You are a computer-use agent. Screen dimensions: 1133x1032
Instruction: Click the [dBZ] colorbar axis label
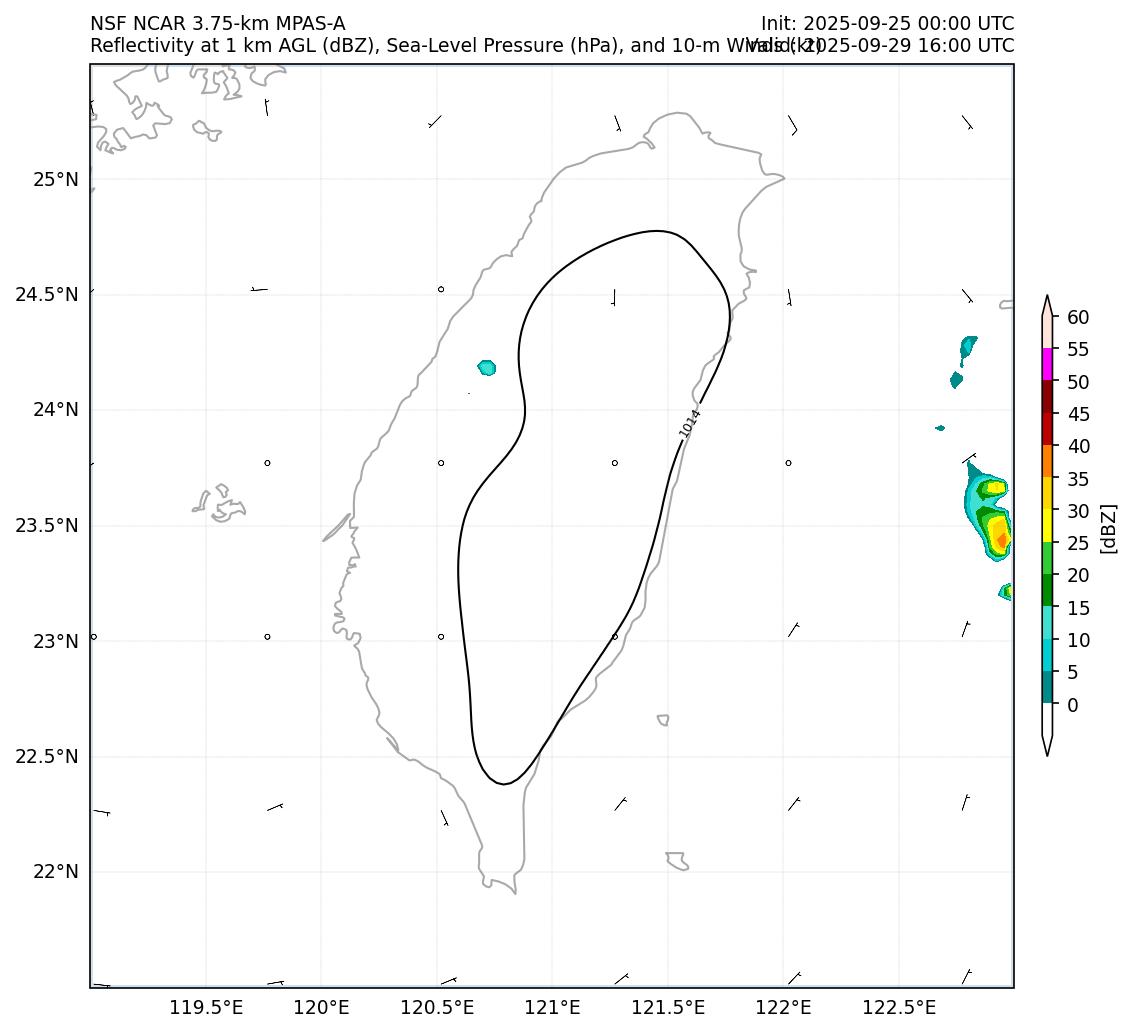1108,528
